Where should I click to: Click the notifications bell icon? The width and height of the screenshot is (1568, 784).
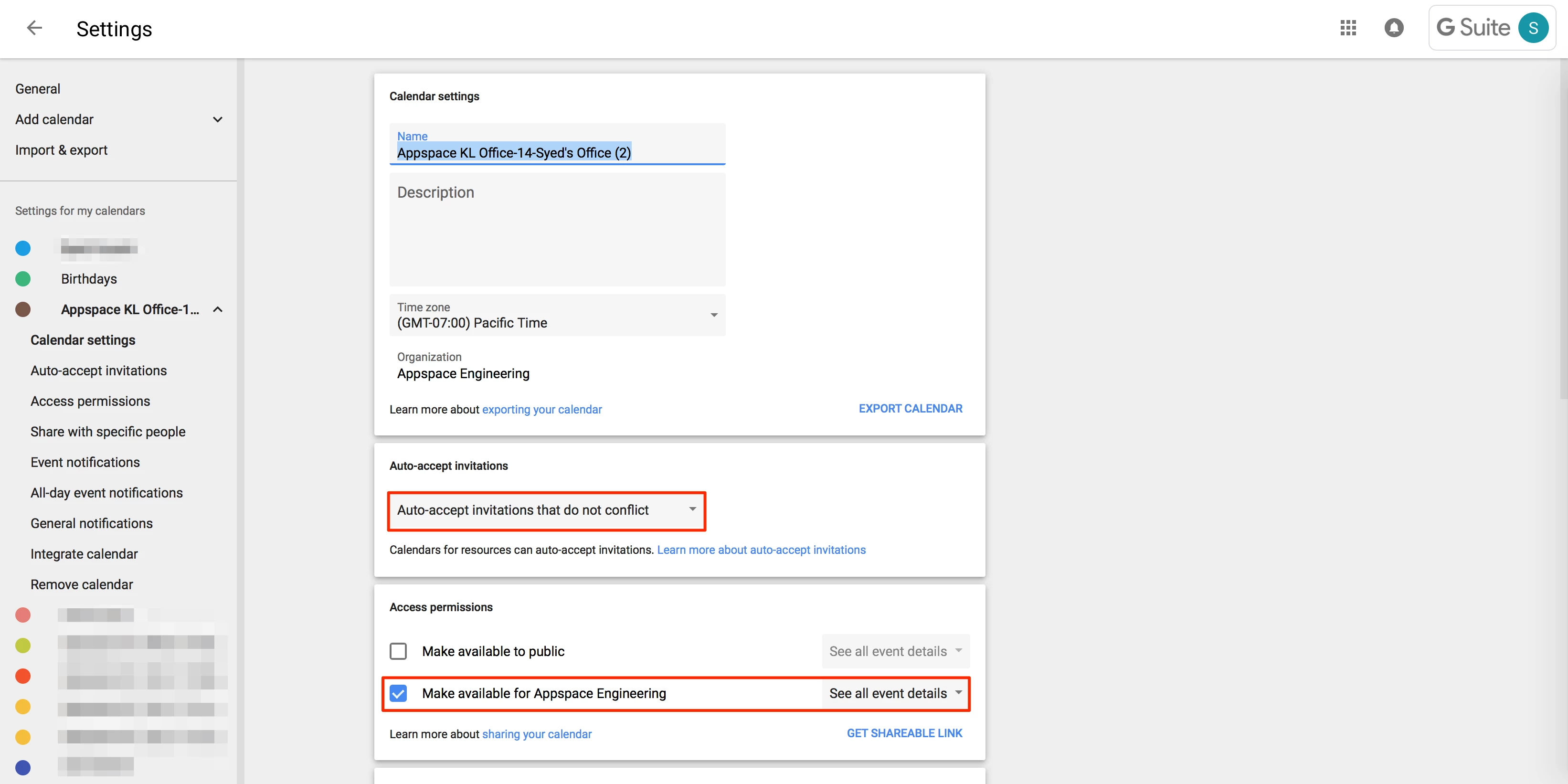1393,27
